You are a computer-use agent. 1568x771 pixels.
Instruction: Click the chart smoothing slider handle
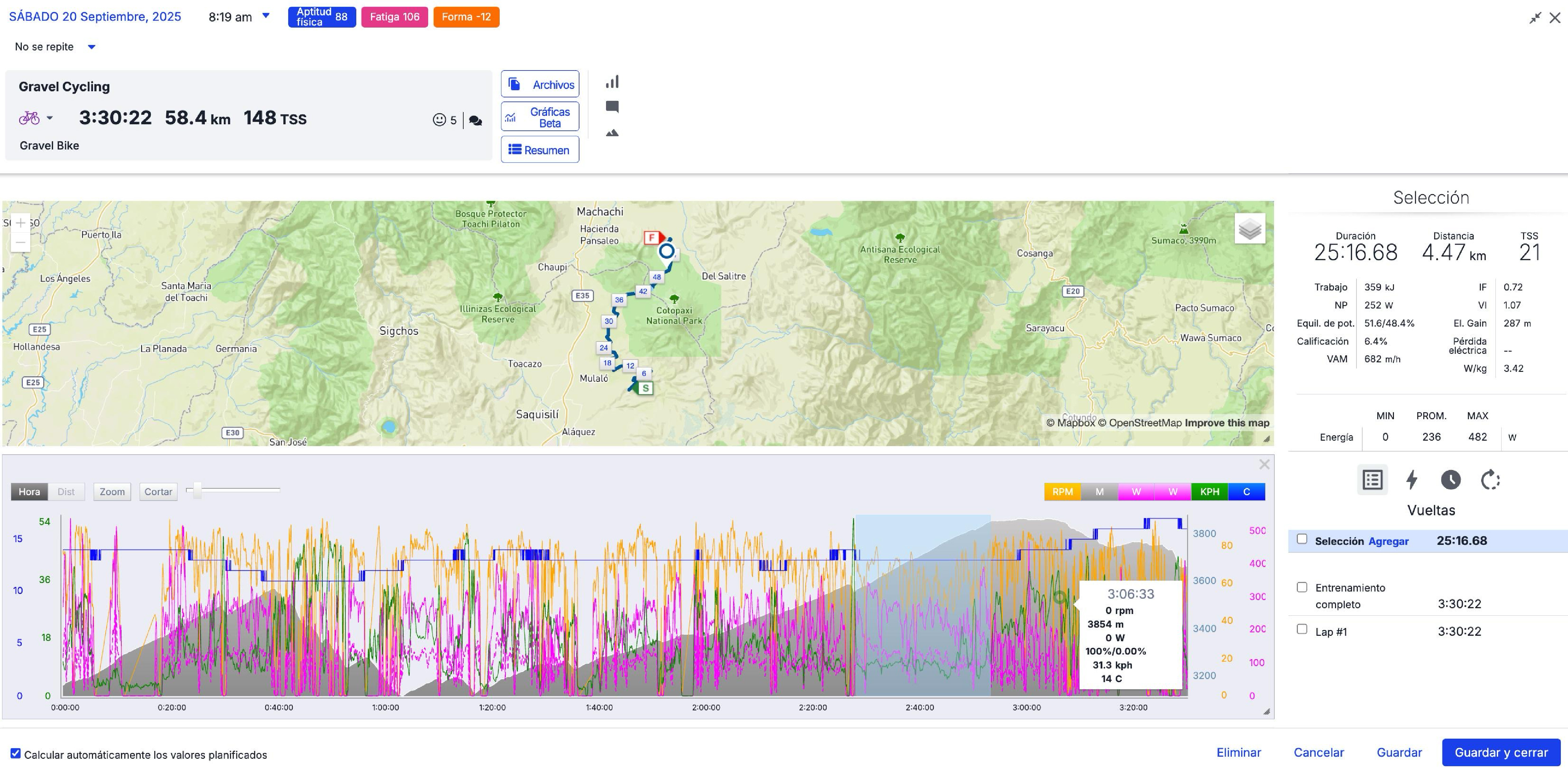click(197, 490)
